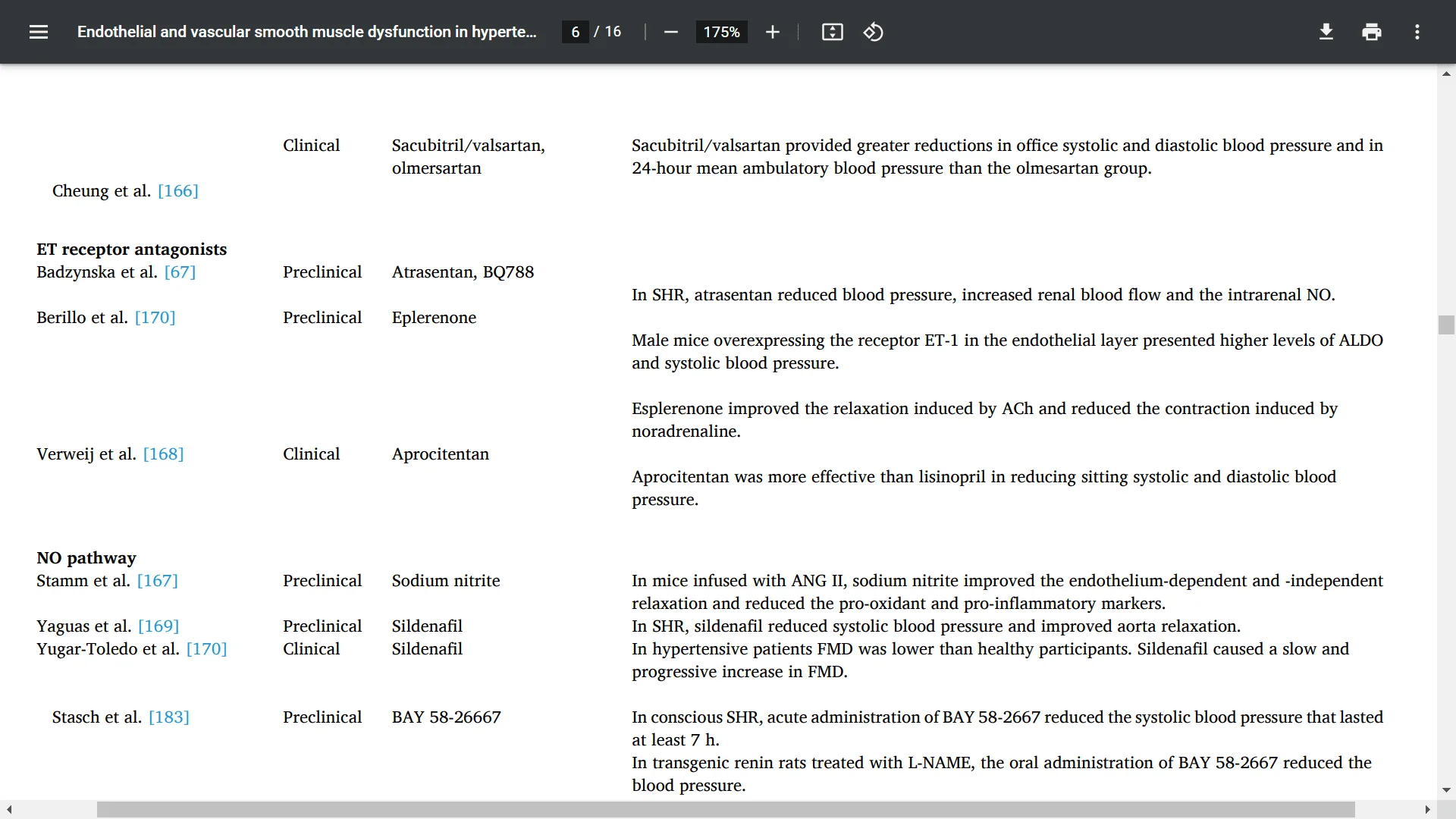Click the horizontal scrollbar thumb
This screenshot has width=1456, height=819.
tap(726, 810)
